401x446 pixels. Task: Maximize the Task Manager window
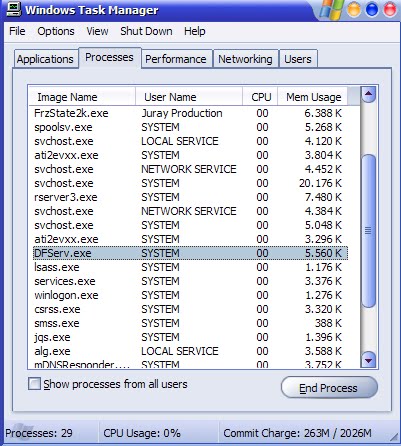[372, 9]
